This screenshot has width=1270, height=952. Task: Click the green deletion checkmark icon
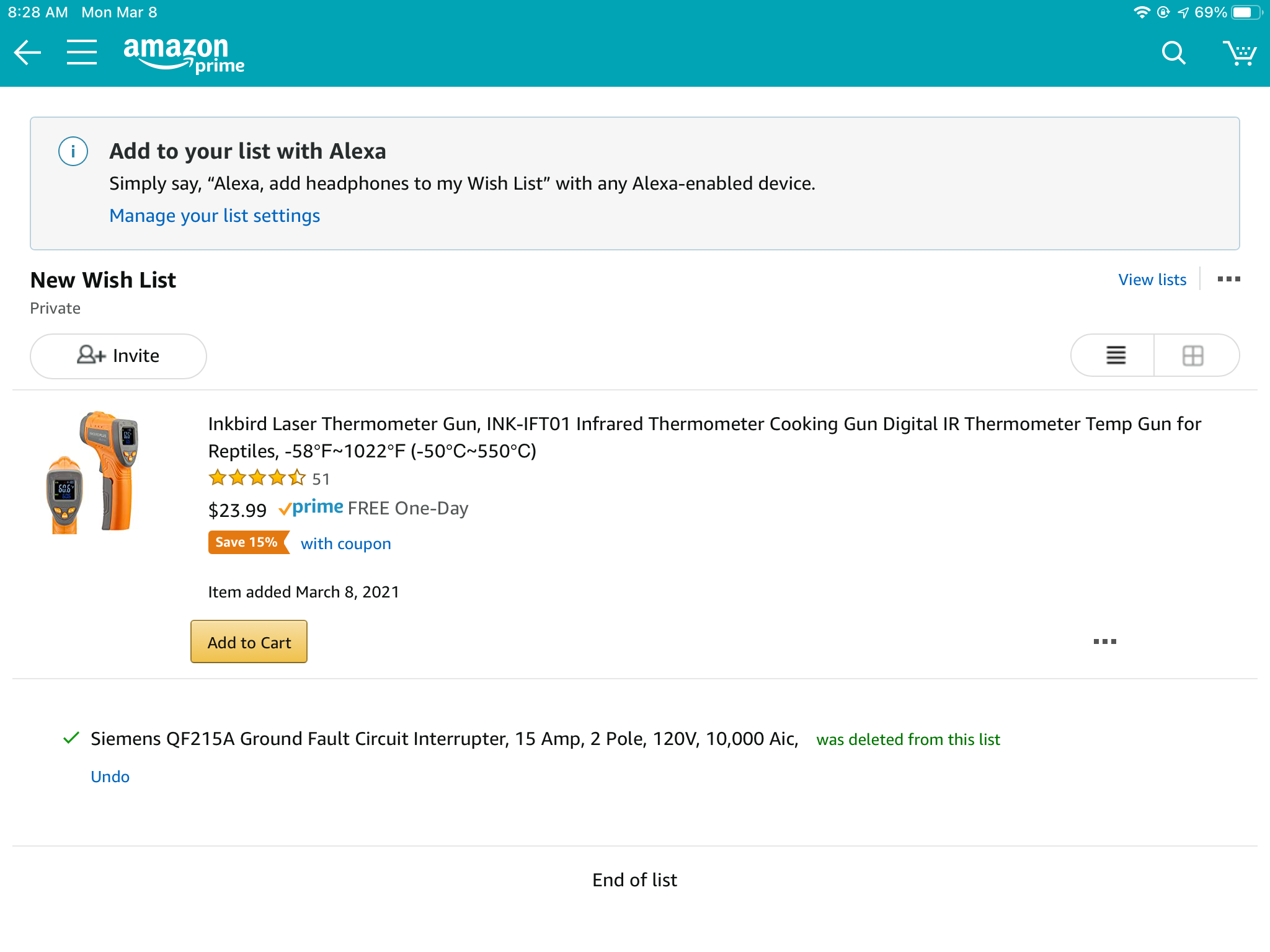tap(71, 738)
